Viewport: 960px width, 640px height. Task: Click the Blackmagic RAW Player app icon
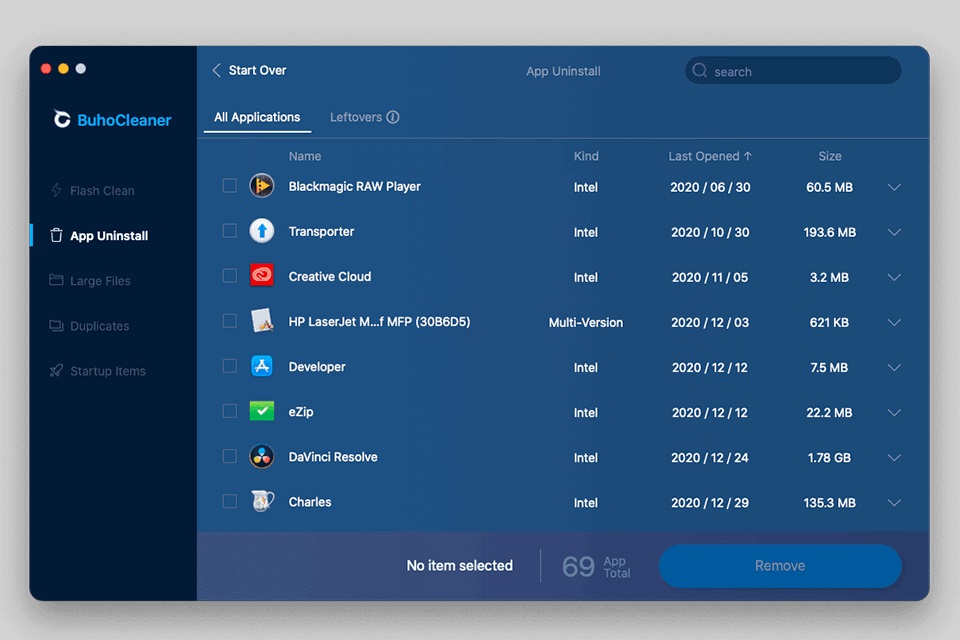tap(262, 186)
